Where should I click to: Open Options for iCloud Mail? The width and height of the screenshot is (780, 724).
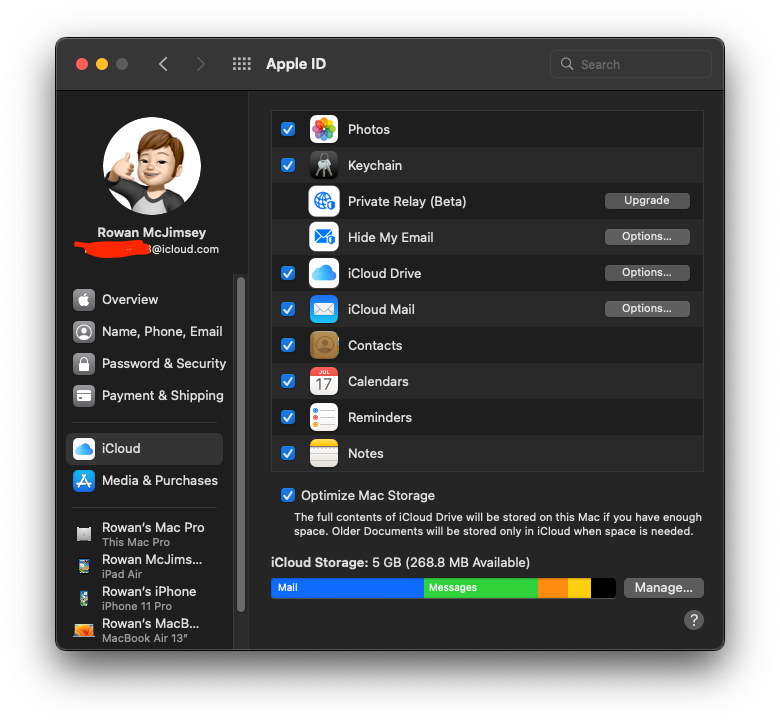tap(647, 309)
